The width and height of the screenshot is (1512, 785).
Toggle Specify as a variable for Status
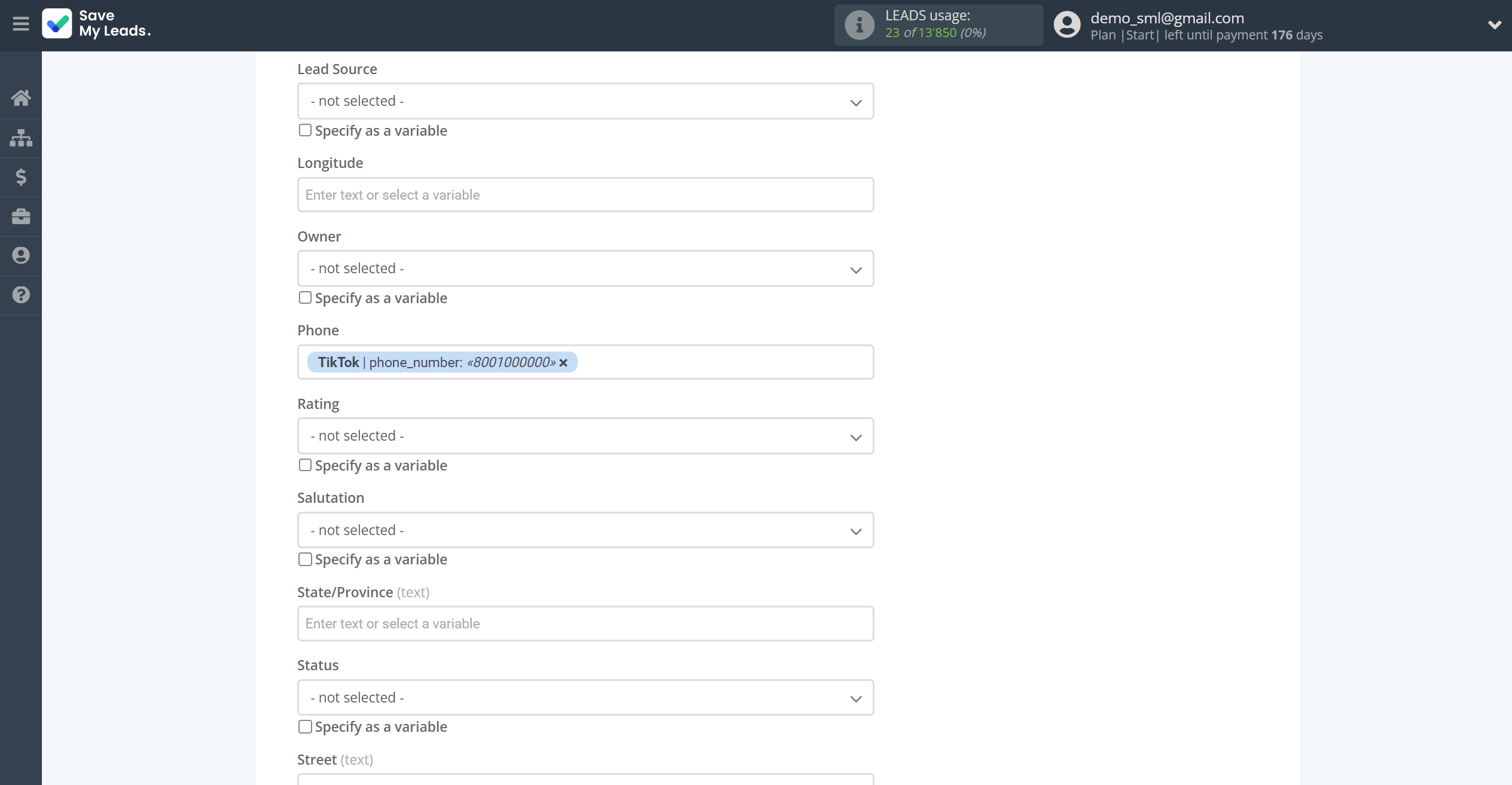click(x=305, y=726)
